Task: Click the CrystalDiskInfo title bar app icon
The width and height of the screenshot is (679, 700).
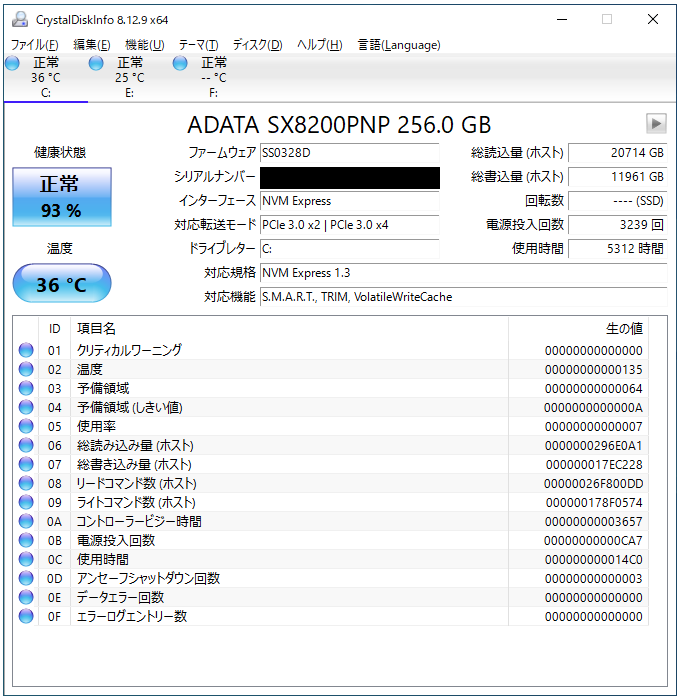Action: tap(20, 19)
